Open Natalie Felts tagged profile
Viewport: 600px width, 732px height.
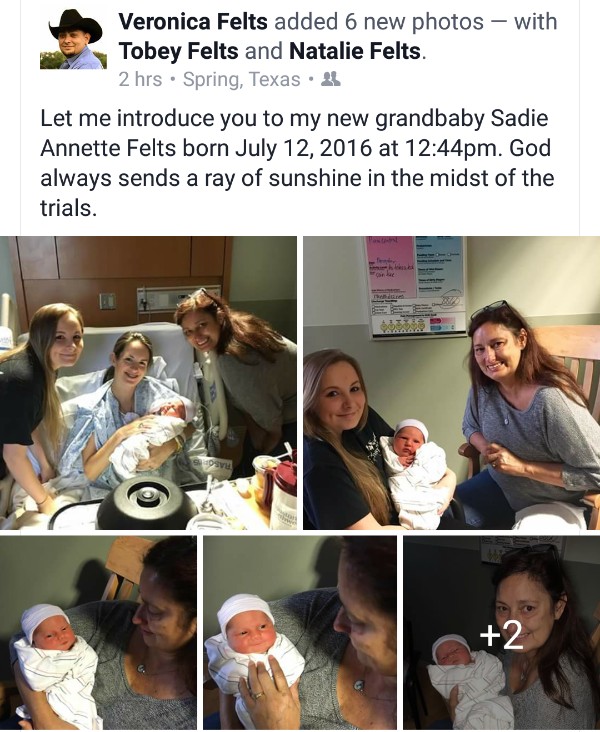click(355, 50)
